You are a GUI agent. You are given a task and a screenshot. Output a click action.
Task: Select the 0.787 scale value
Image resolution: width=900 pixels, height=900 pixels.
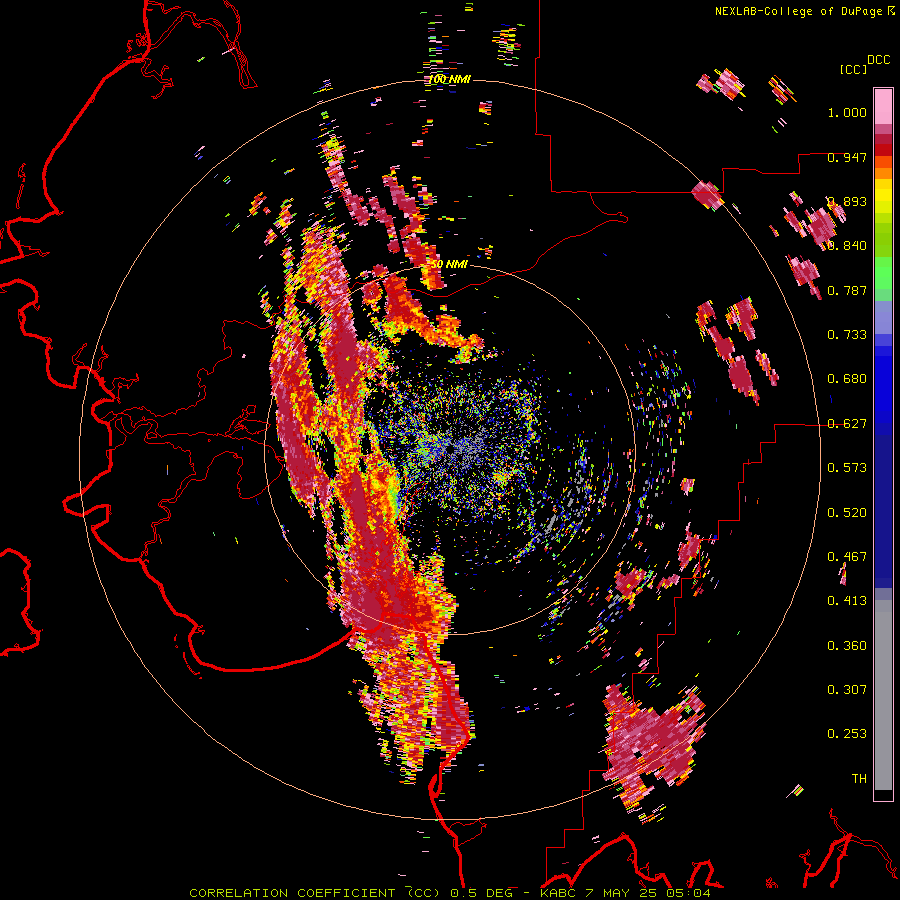847,290
